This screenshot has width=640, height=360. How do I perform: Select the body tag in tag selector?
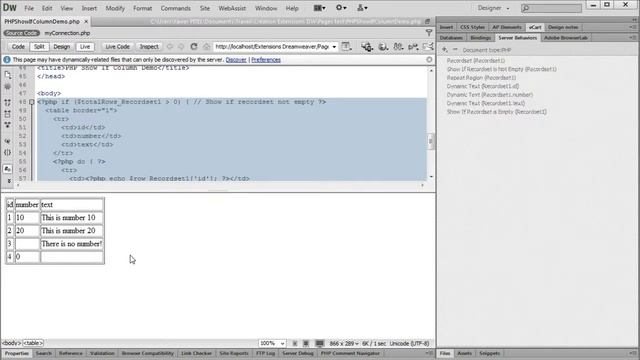point(11,343)
